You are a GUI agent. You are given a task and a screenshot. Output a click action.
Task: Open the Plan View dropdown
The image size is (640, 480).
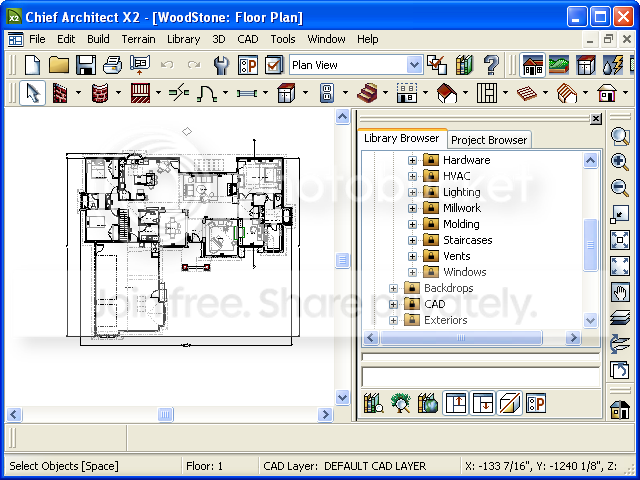414,65
